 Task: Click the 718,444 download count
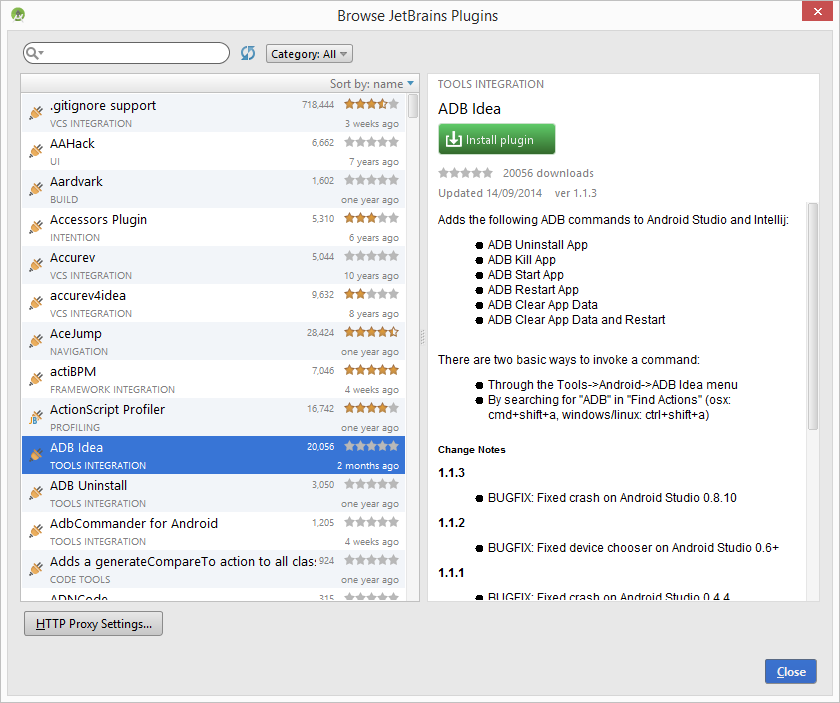(318, 104)
